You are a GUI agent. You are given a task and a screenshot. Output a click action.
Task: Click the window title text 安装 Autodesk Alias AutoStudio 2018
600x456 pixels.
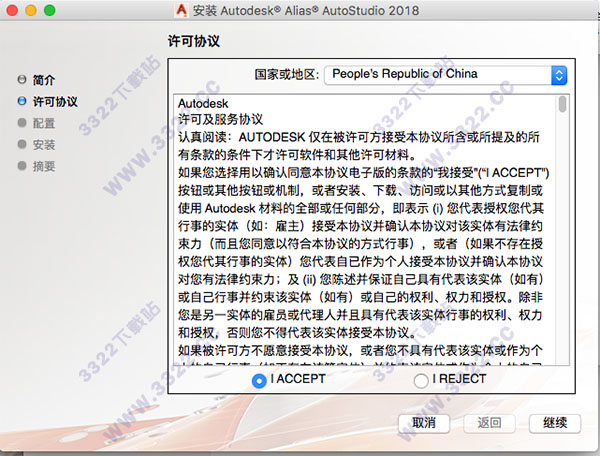[306, 10]
